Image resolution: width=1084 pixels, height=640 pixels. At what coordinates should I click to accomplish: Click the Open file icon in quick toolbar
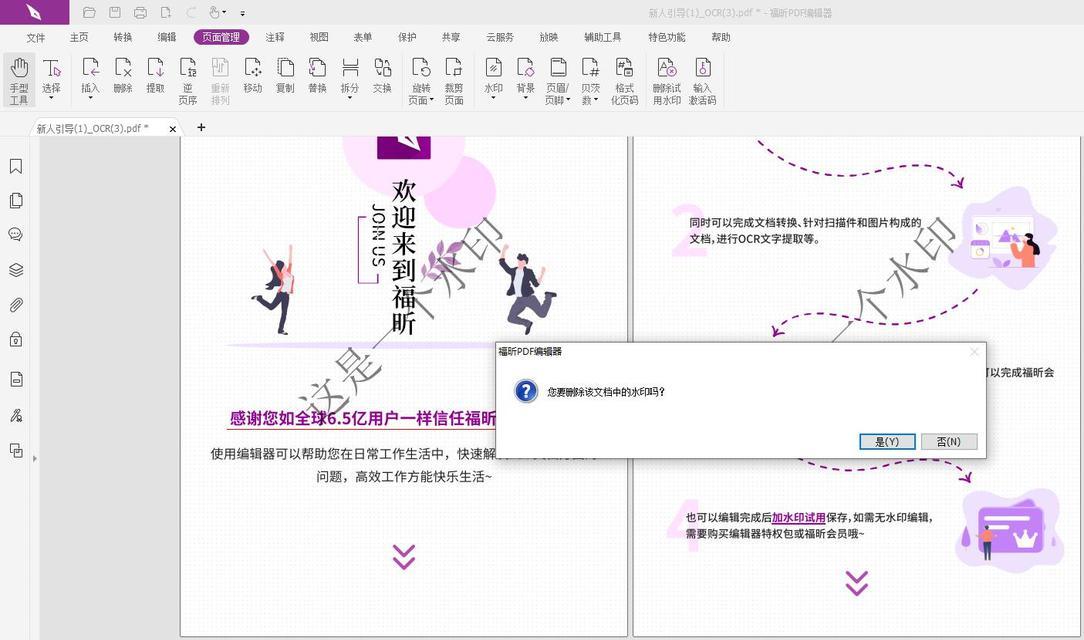pos(88,12)
